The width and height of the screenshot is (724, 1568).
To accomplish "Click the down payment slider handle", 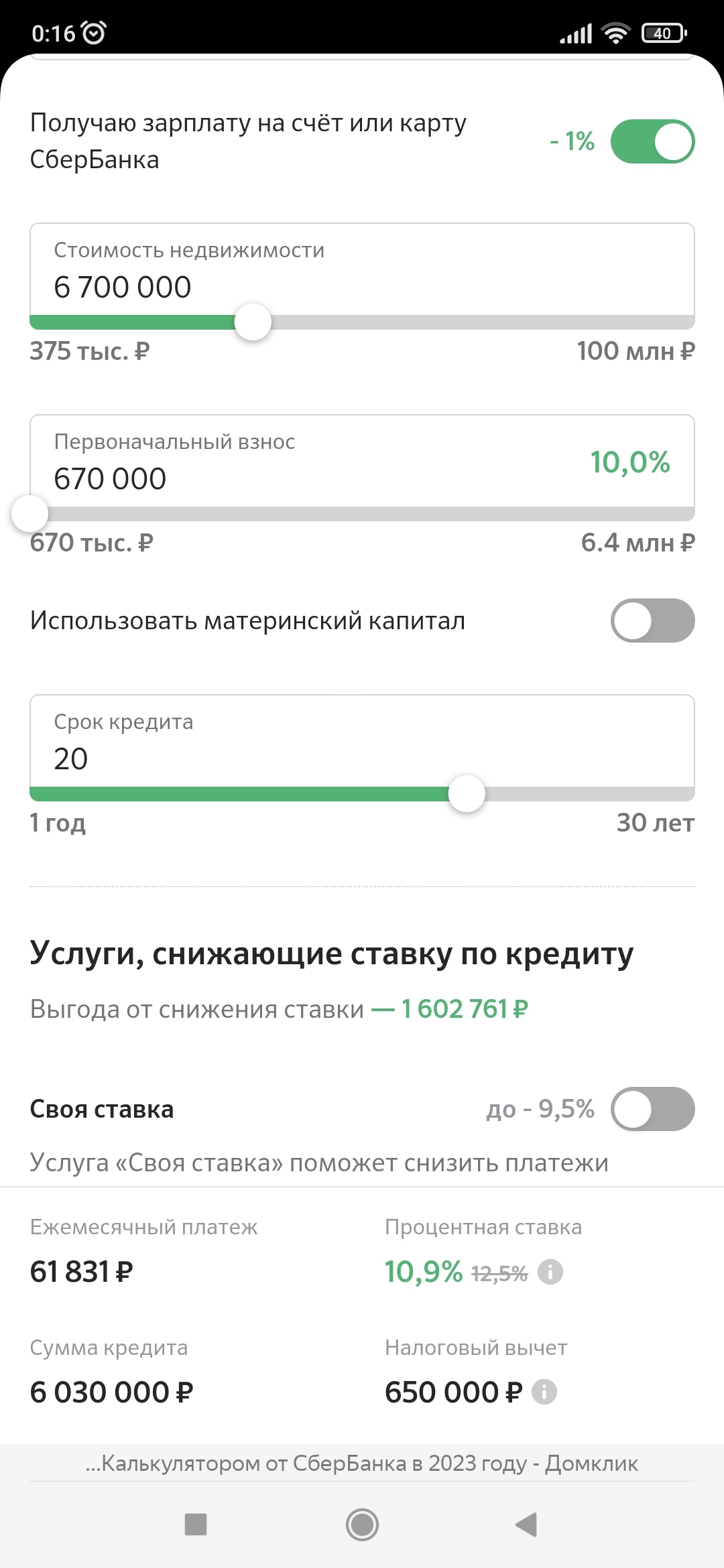I will click(x=30, y=514).
